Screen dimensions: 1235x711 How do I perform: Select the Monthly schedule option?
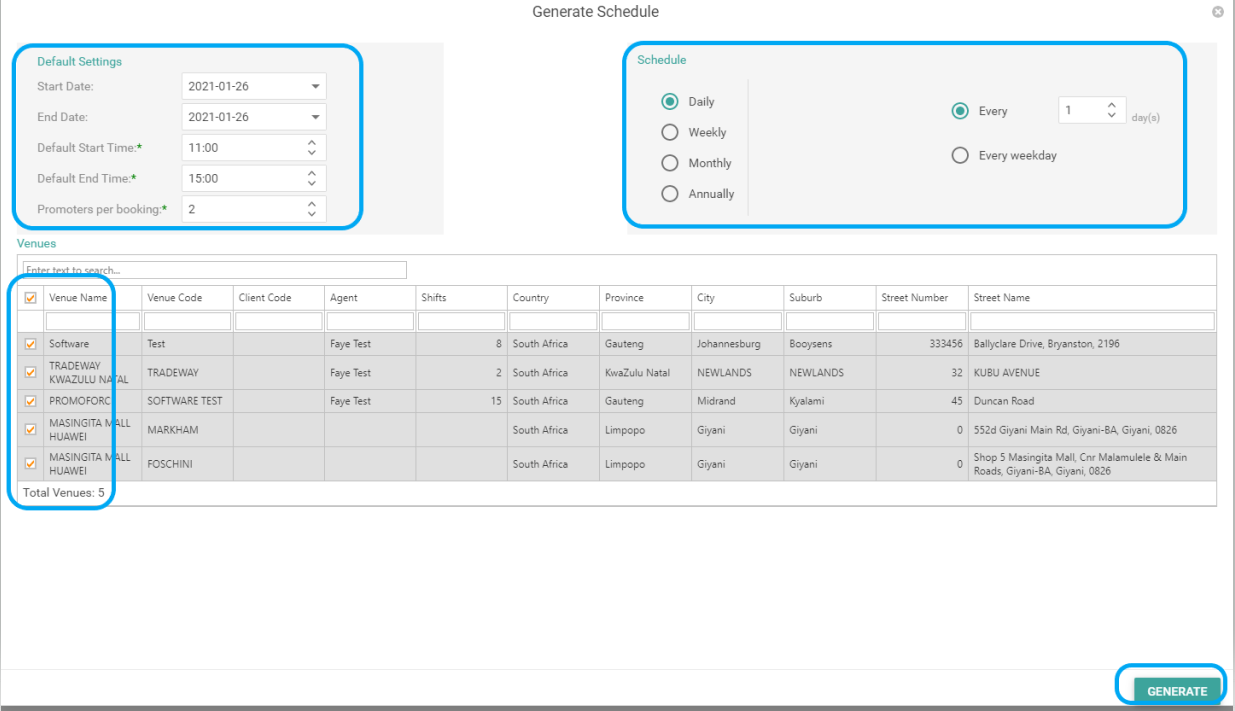click(x=670, y=163)
